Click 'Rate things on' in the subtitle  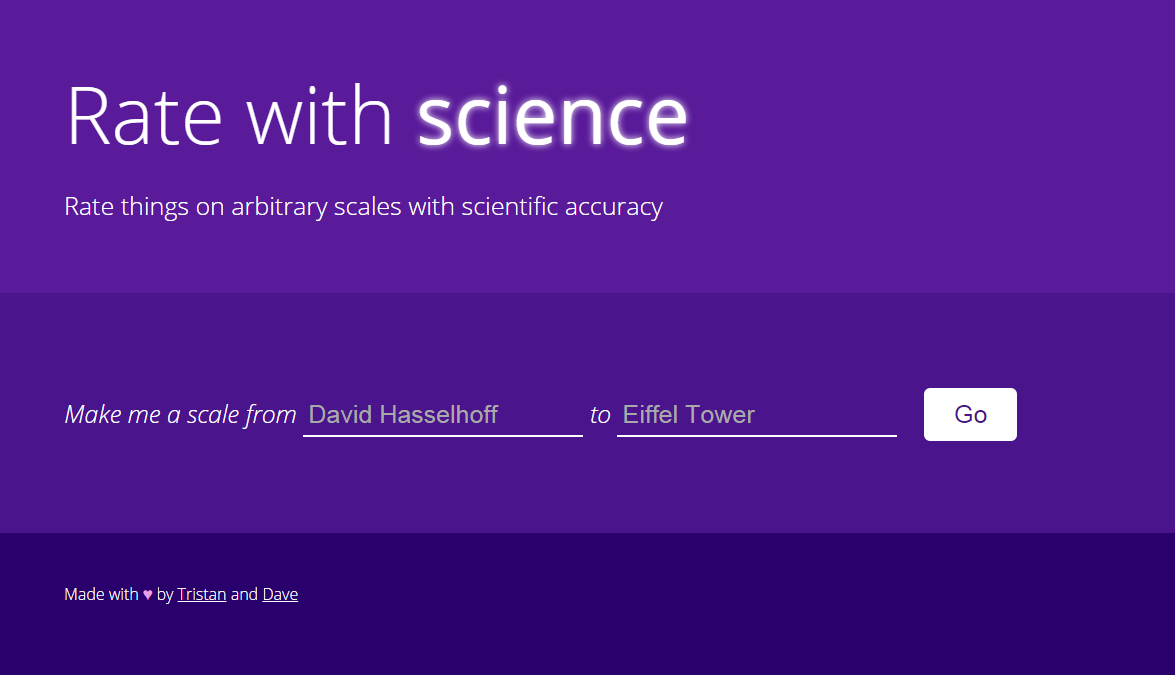145,206
